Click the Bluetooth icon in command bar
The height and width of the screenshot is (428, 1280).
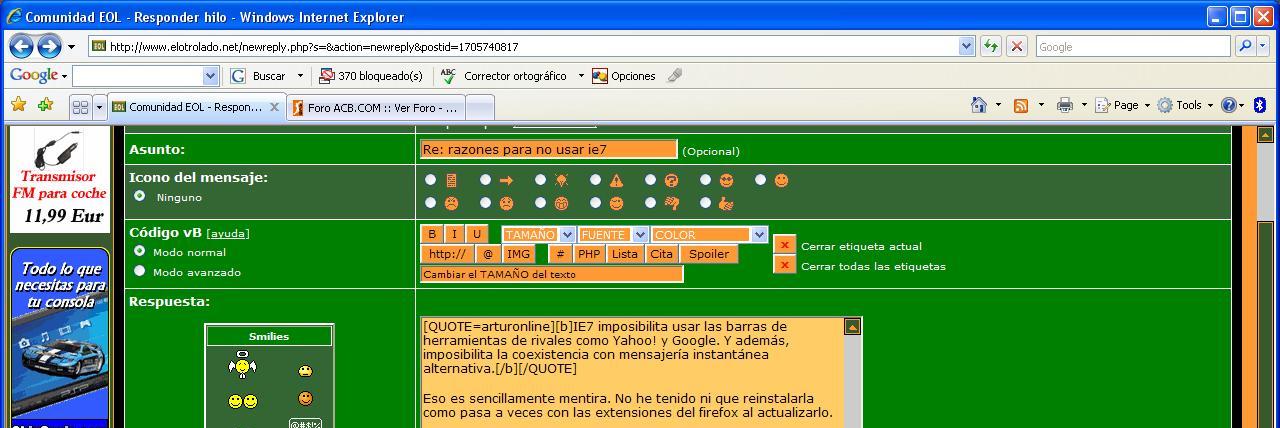[x=1260, y=105]
